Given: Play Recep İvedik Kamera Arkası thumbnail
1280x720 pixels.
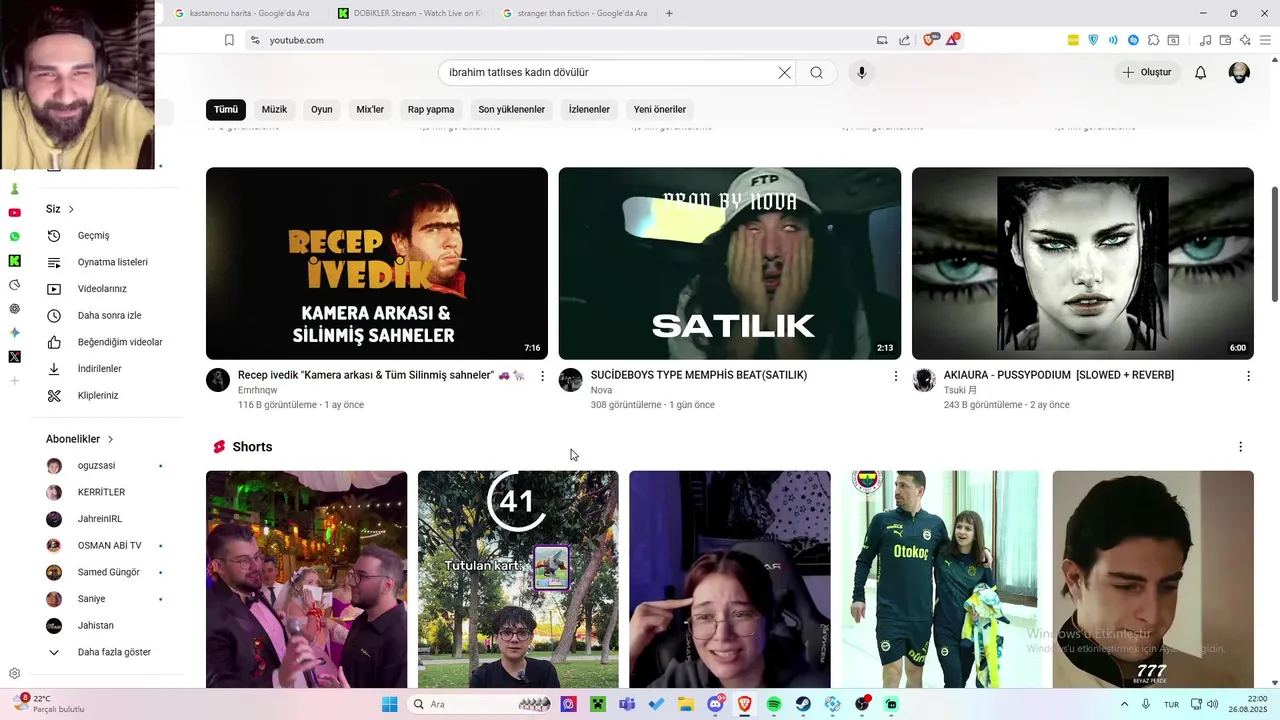Looking at the screenshot, I should click(377, 263).
